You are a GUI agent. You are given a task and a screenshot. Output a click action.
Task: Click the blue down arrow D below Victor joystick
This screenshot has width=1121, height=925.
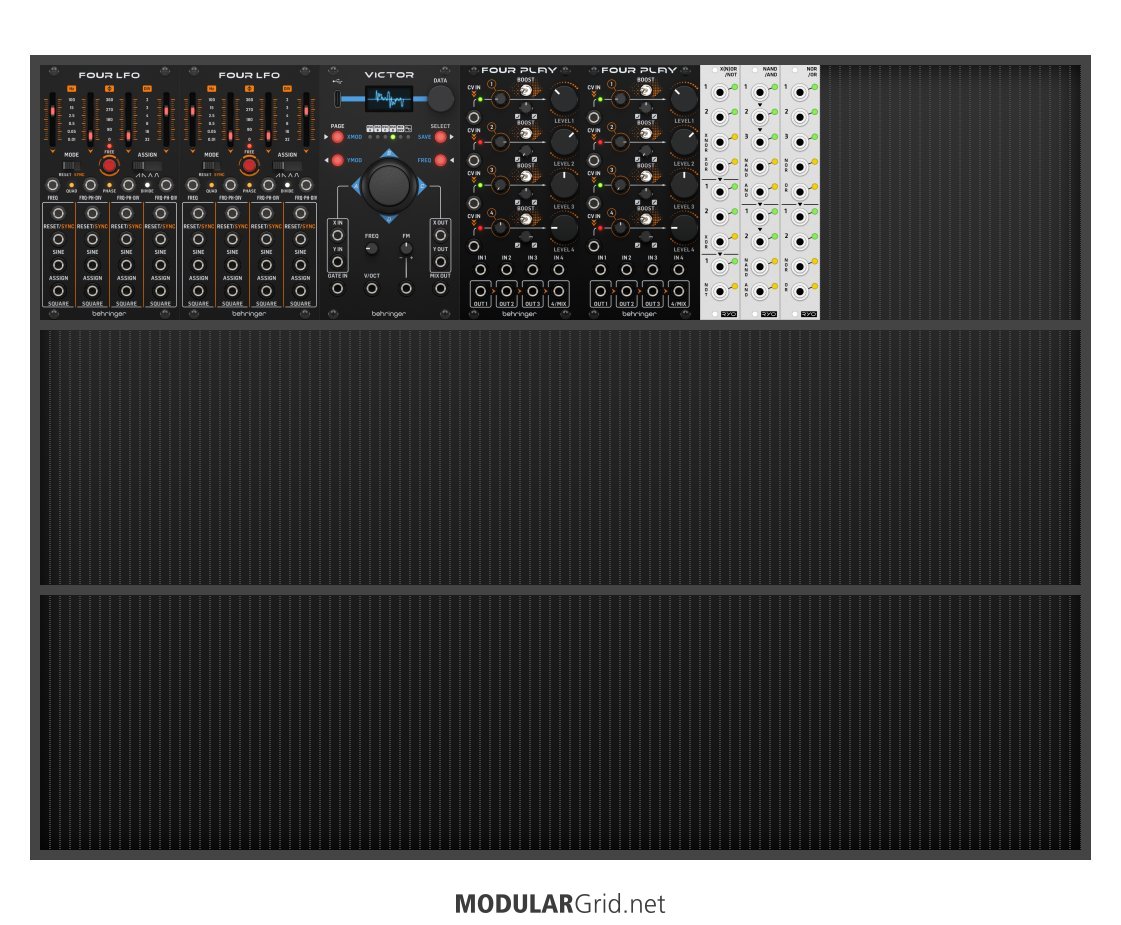[389, 219]
